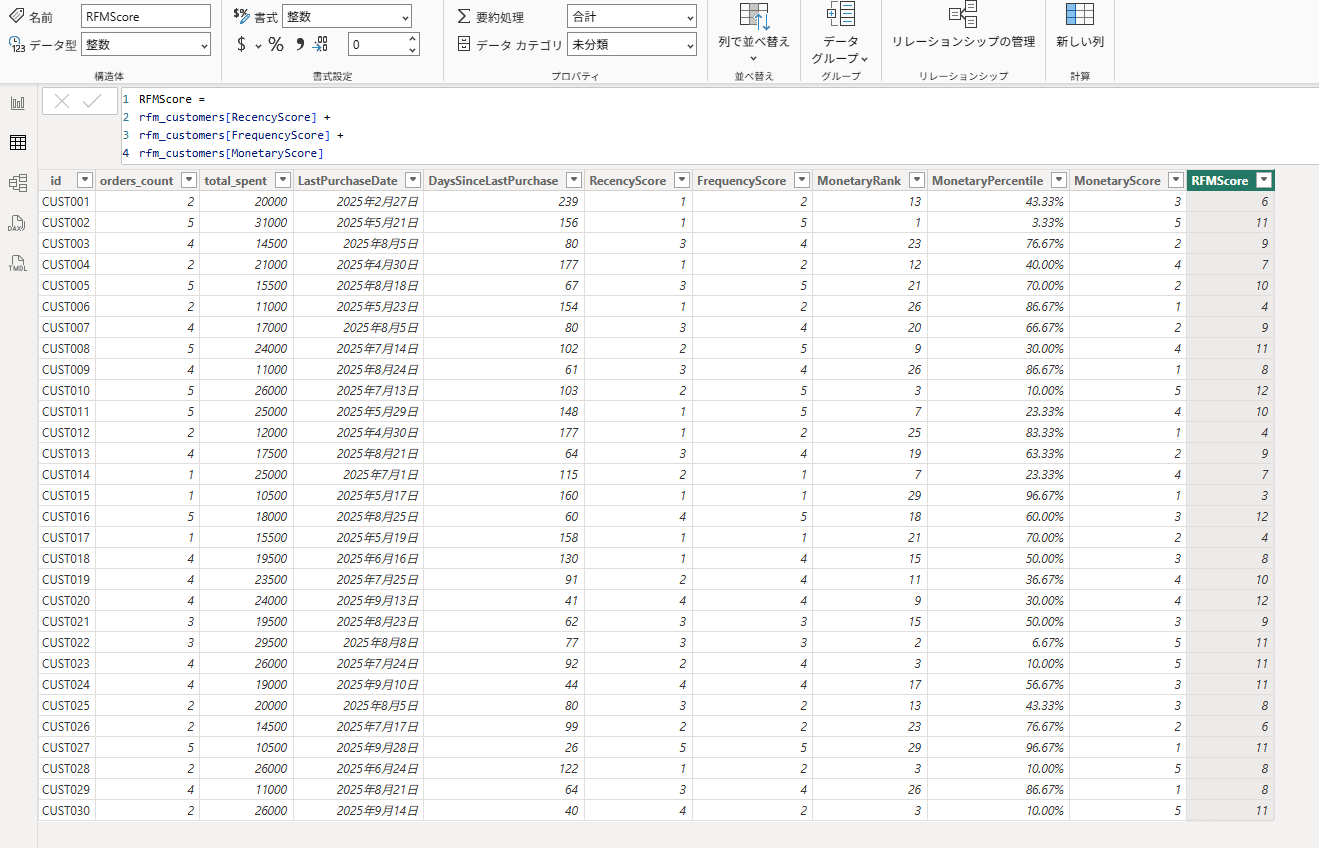Open データ カテゴリ dropdown showing 未分類
The image size is (1319, 848).
pyautogui.click(x=631, y=45)
